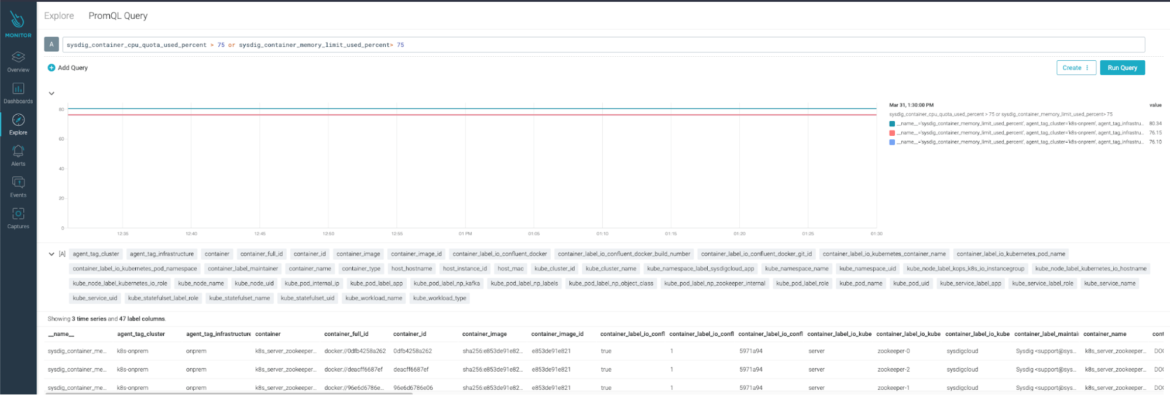Collapse the [A] labels list chevron
The height and width of the screenshot is (395, 1170).
click(x=51, y=254)
